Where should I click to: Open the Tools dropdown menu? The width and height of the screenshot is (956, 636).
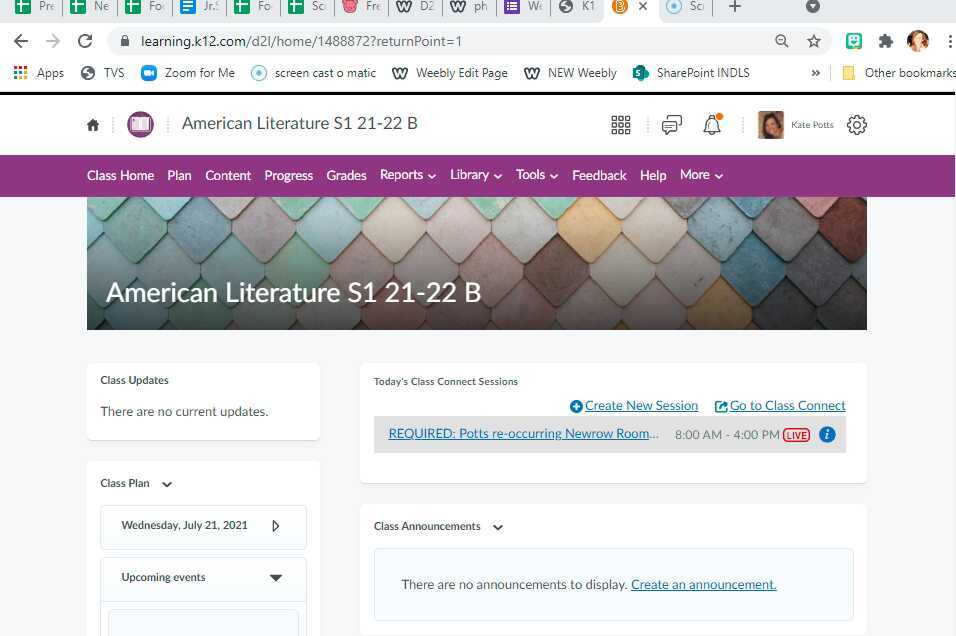point(536,175)
